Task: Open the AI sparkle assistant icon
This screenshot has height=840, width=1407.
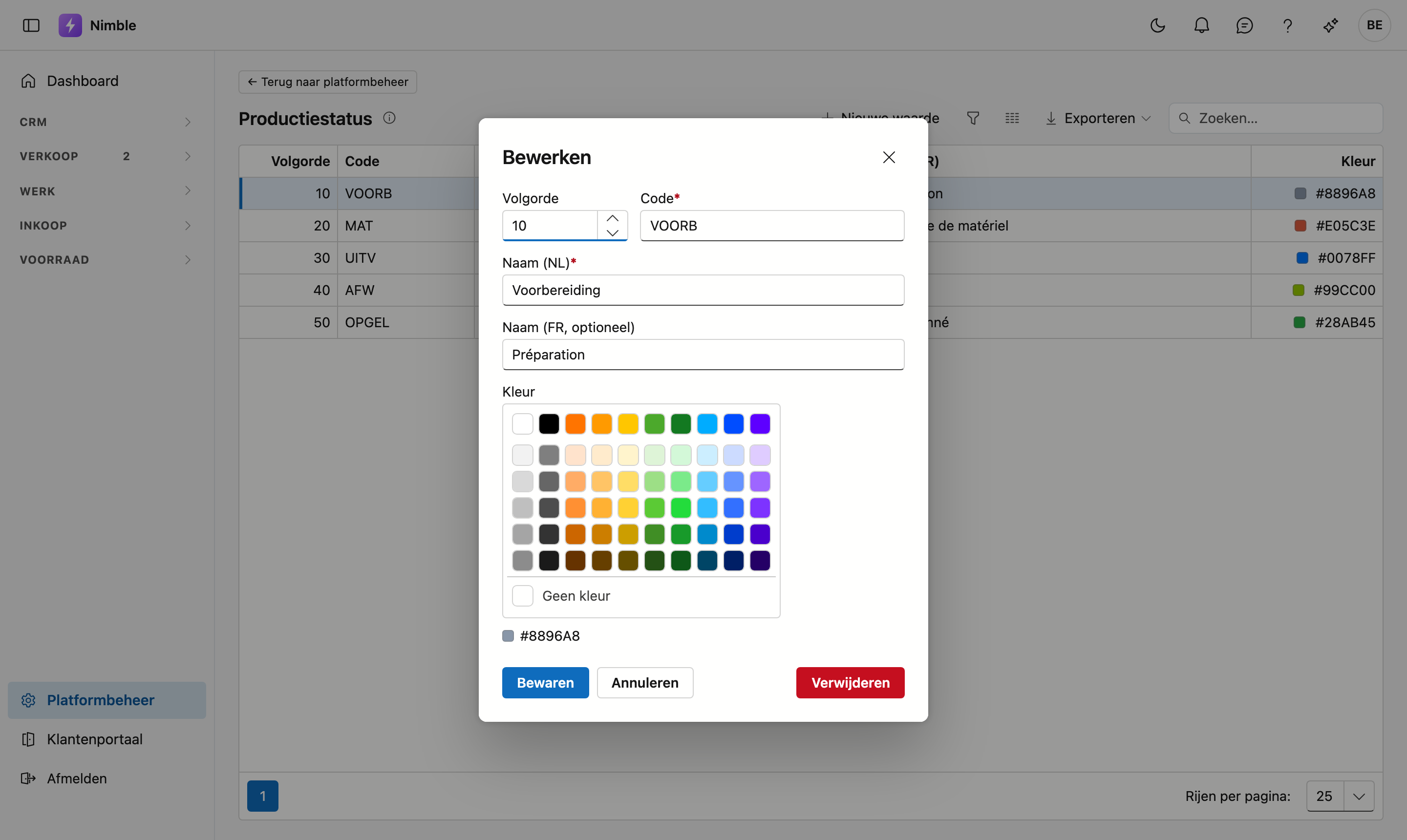Action: [1331, 25]
